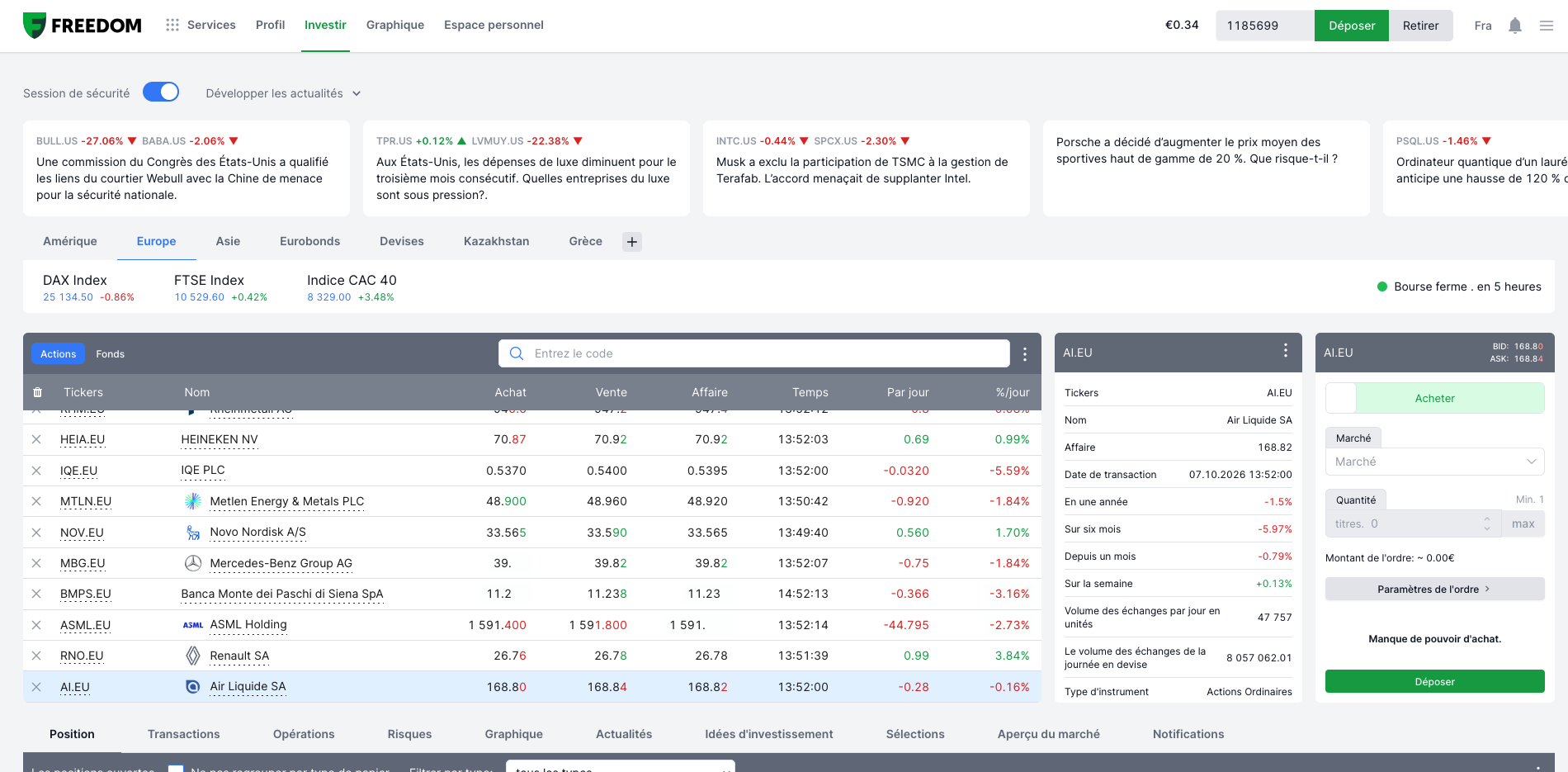Remove ASML.EU from the watchlist
Image resolution: width=1568 pixels, height=772 pixels.
pos(36,625)
